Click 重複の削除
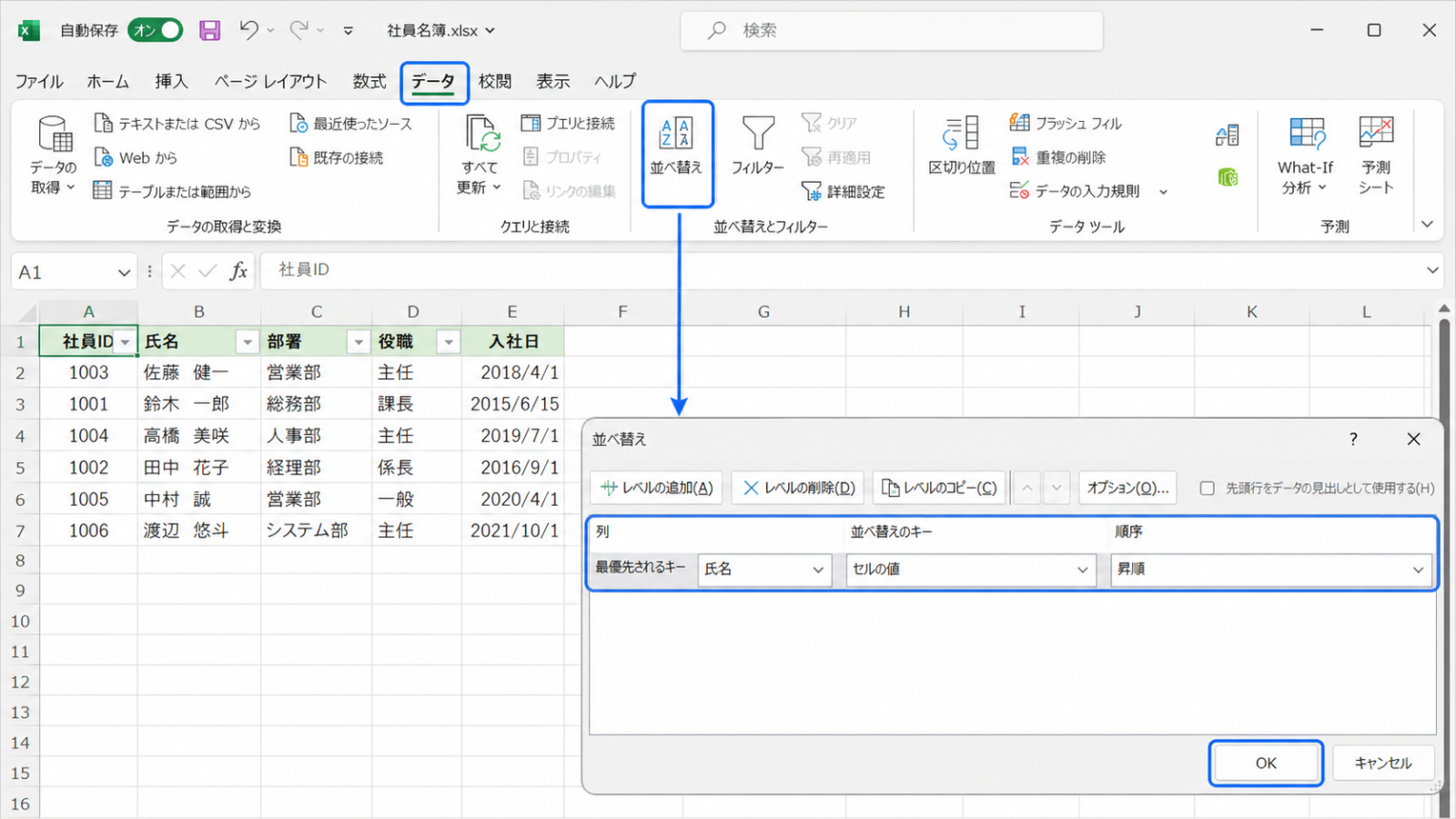 point(1058,157)
